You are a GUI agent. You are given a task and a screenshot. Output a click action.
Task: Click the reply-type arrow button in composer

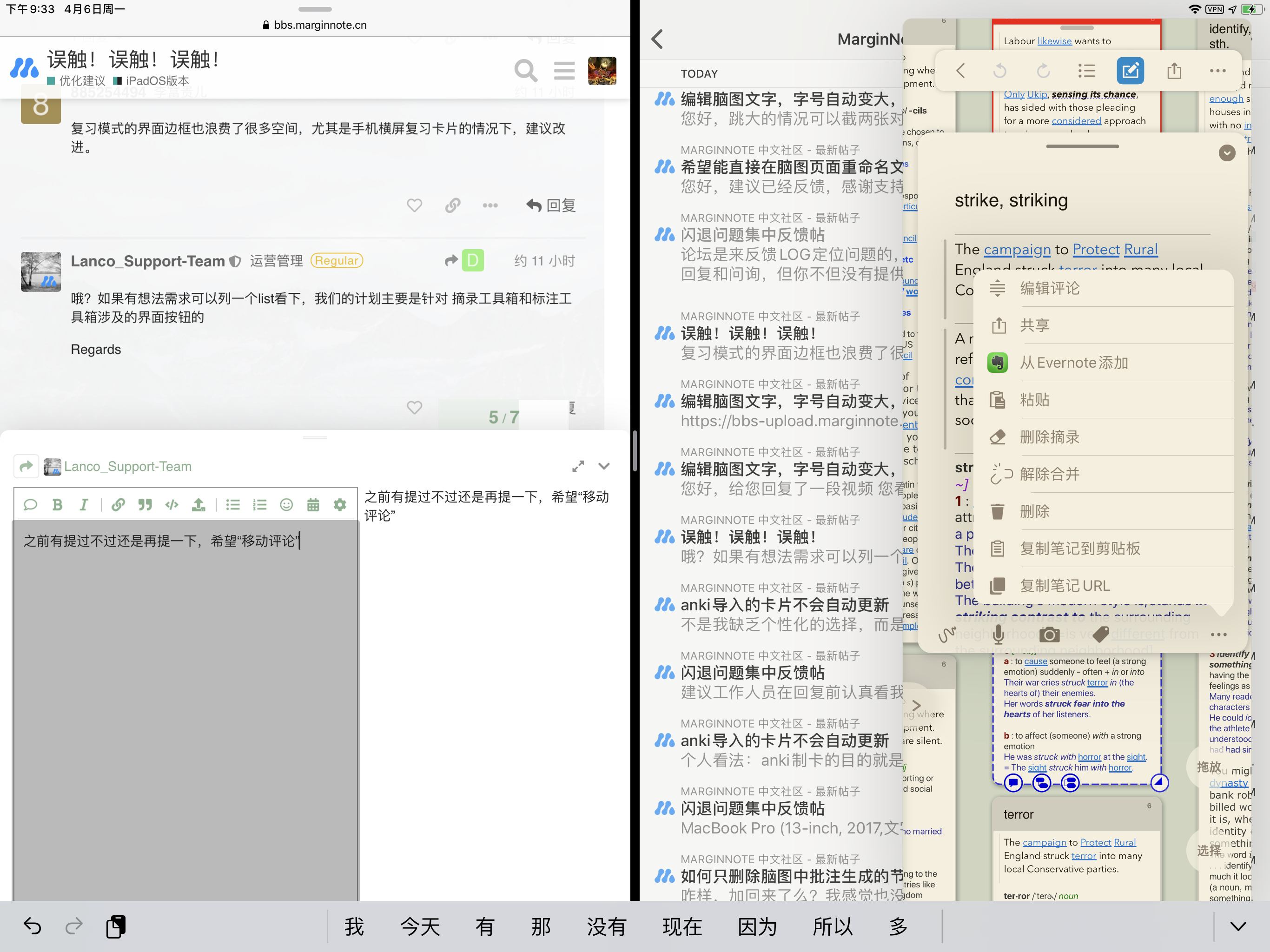pos(26,466)
